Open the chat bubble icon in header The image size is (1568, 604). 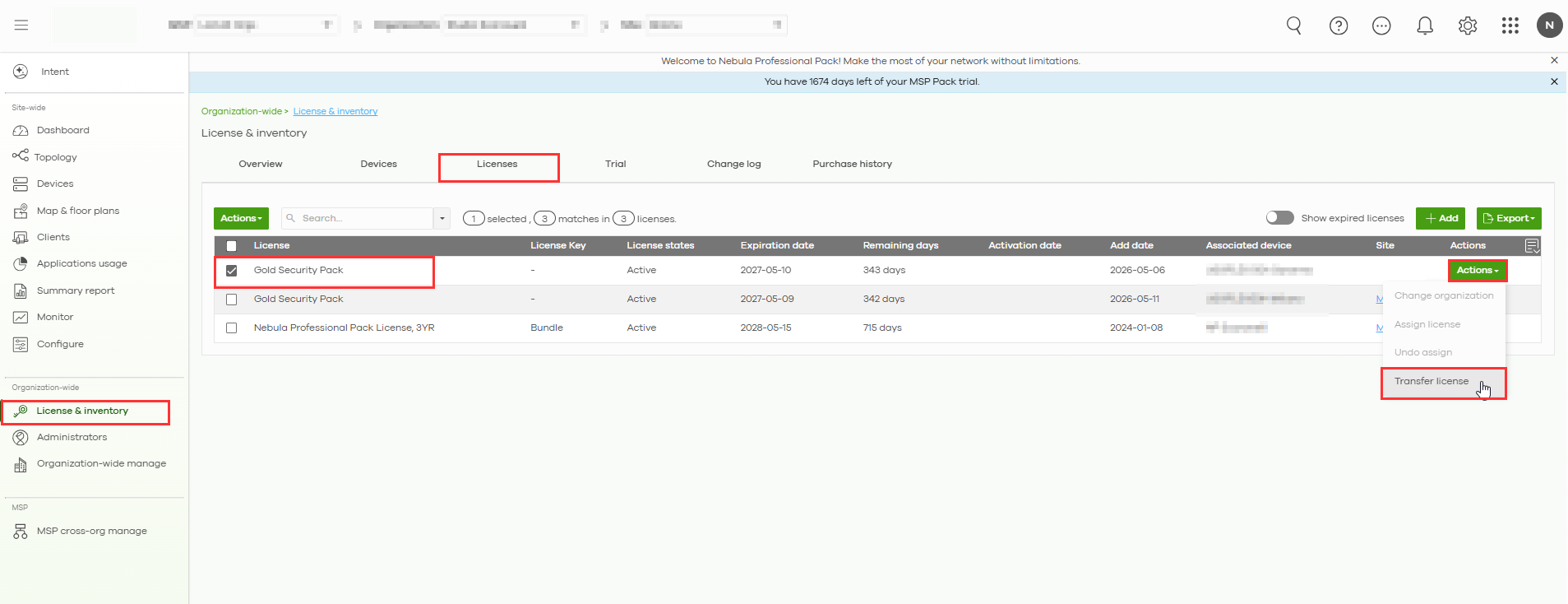[x=1381, y=26]
